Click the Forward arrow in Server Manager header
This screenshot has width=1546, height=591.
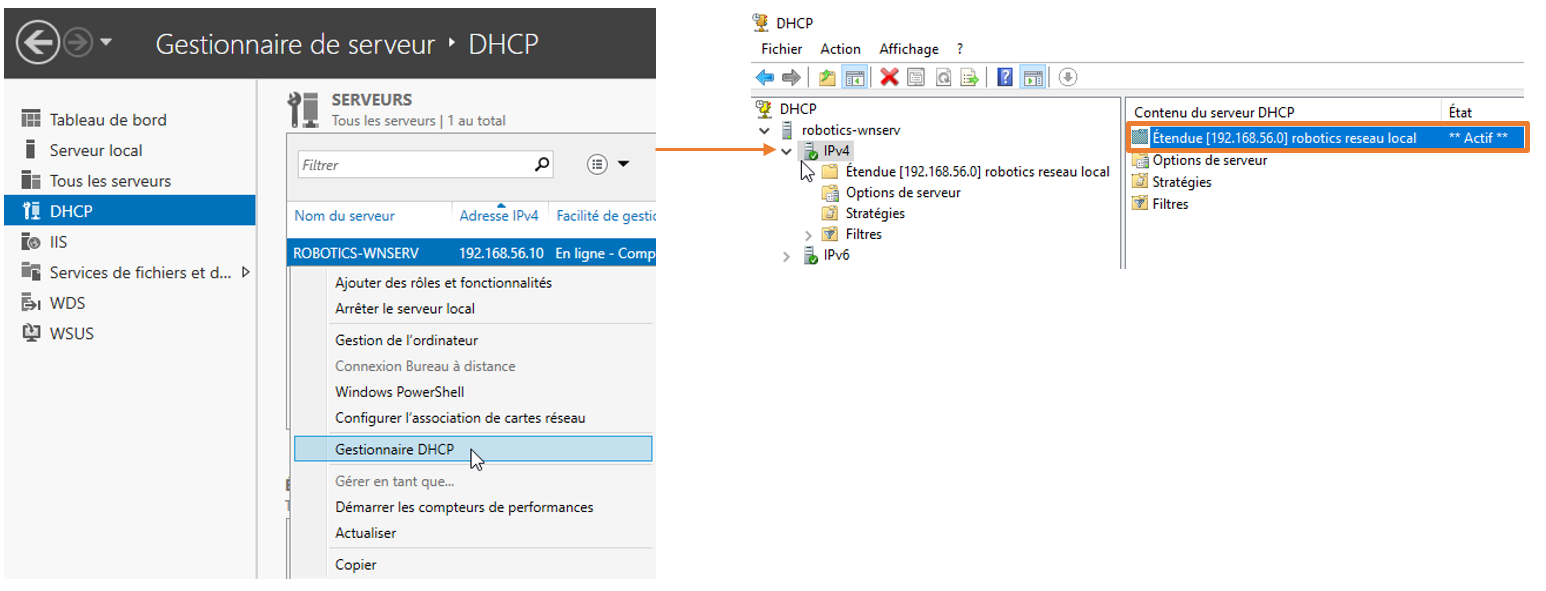point(78,43)
